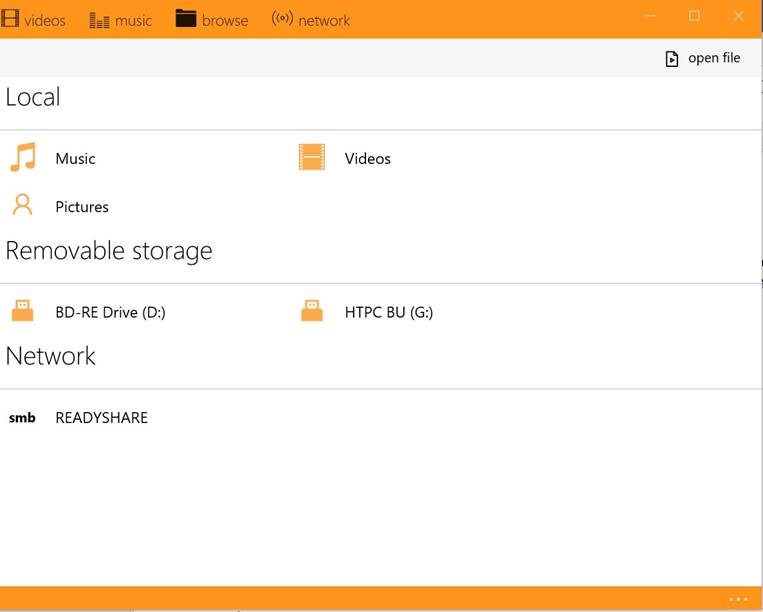The image size is (763, 612).
Task: Maximize the application window
Action: point(694,16)
